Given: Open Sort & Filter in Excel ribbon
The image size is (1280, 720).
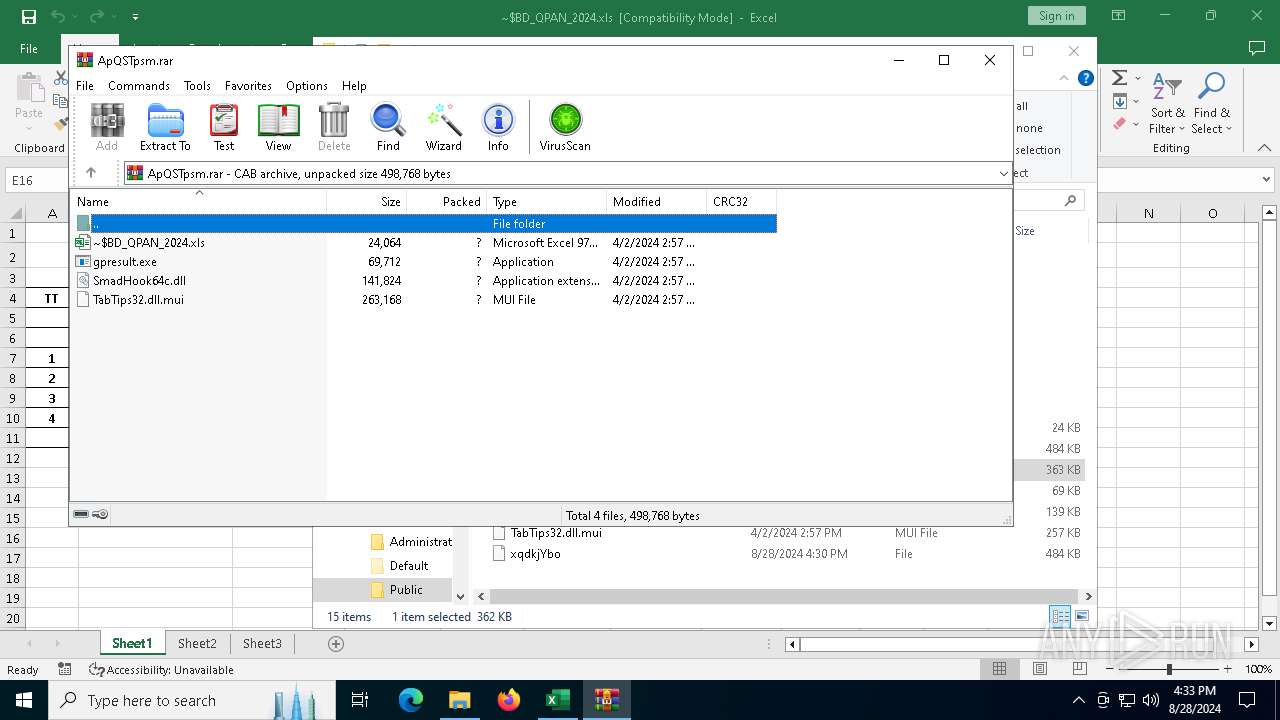Looking at the screenshot, I should [x=1167, y=104].
